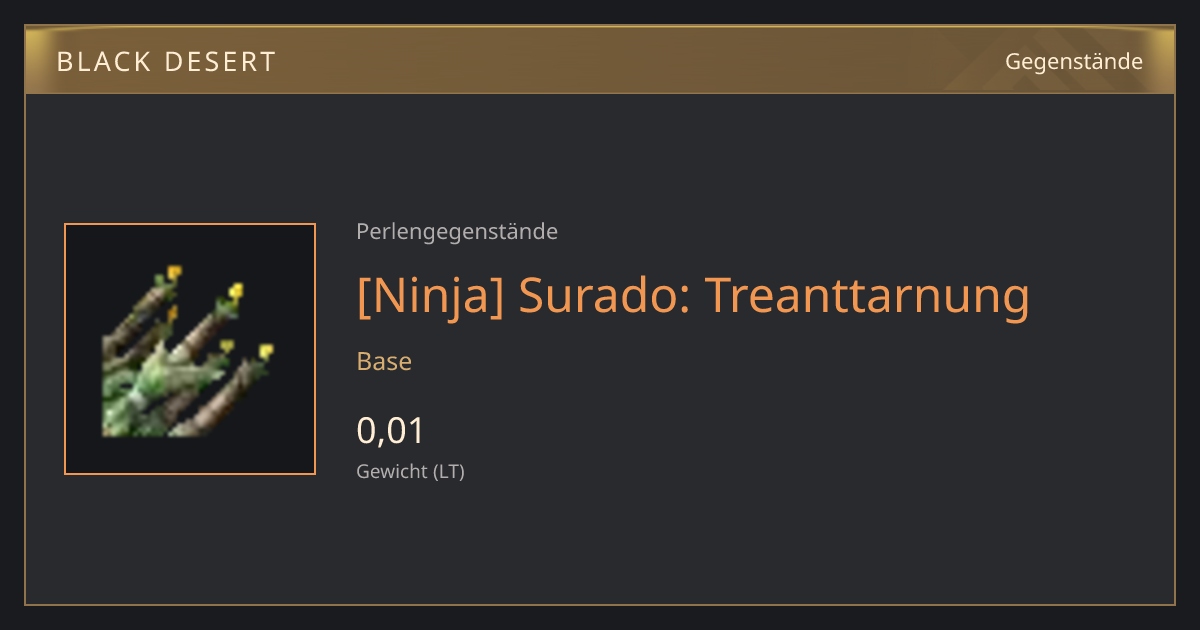Click the BLACK DESERT logo text

[166, 61]
